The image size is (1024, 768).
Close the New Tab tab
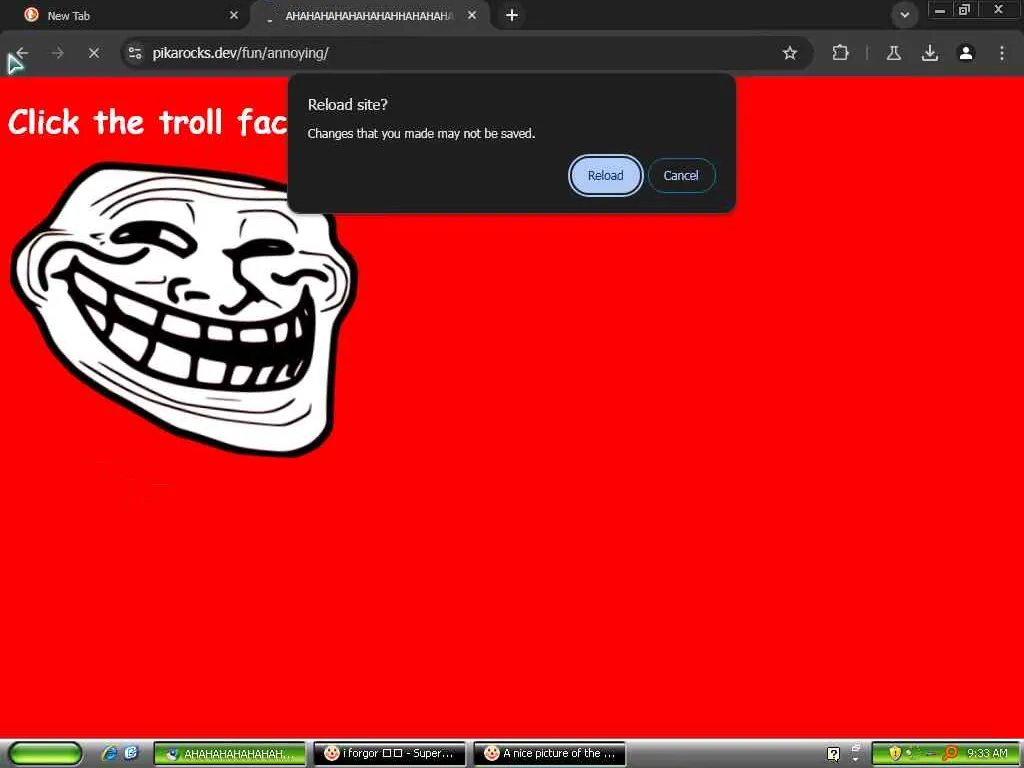pyautogui.click(x=234, y=15)
